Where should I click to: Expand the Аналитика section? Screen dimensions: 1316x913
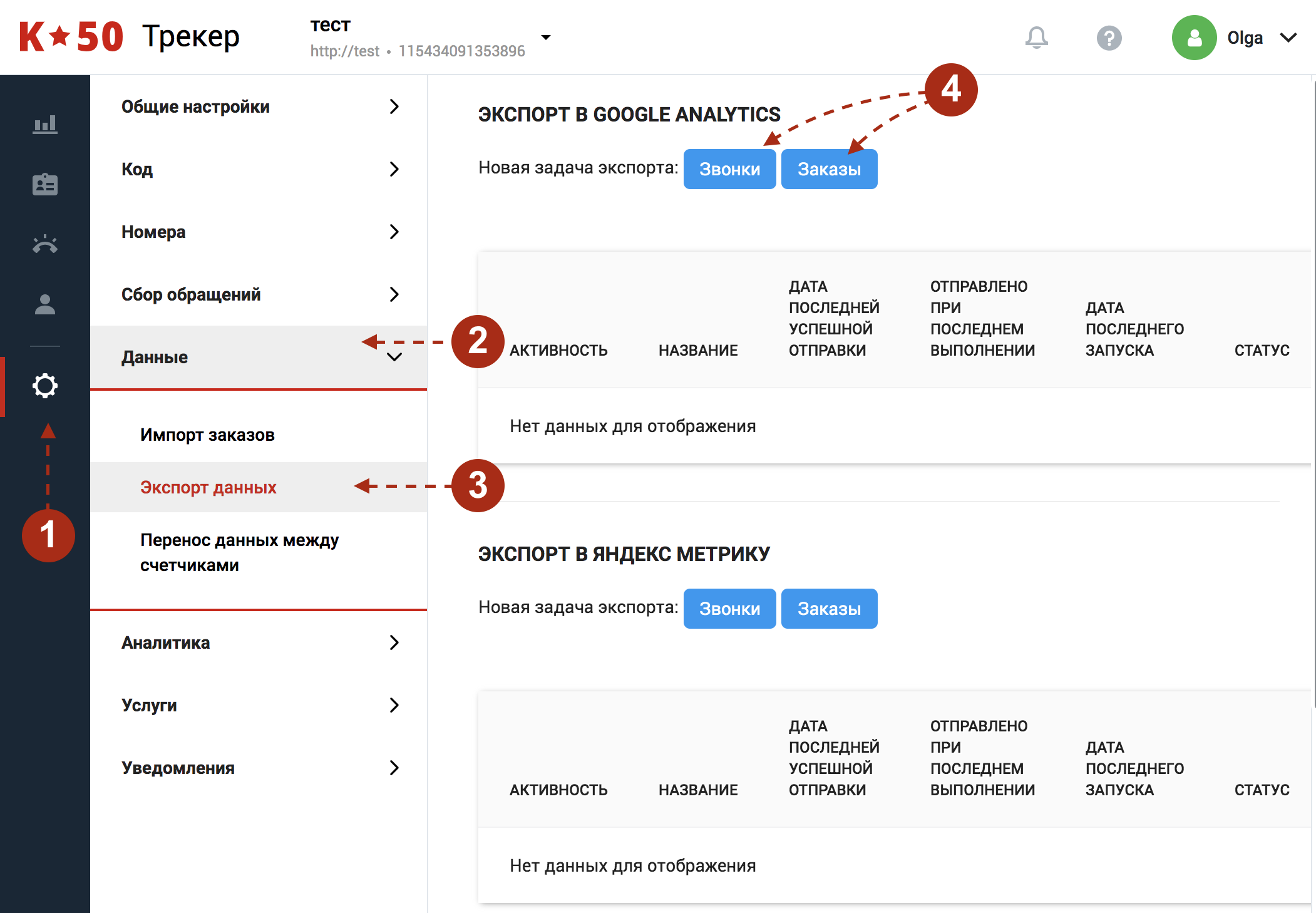[259, 642]
